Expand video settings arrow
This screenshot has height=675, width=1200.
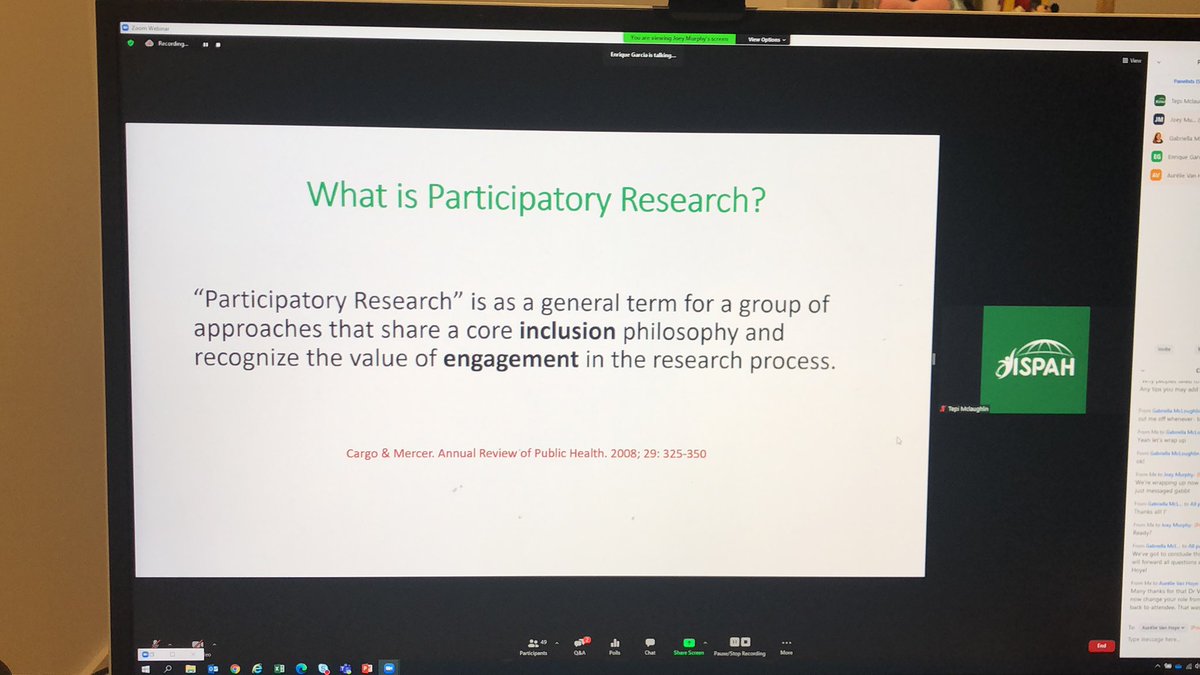tap(215, 643)
